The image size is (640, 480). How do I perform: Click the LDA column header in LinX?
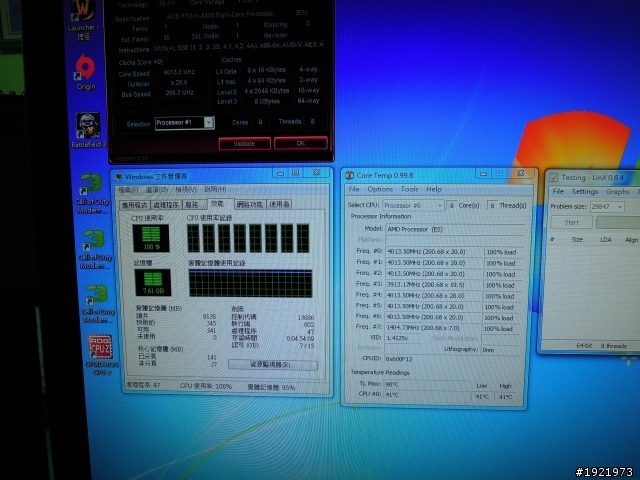(606, 240)
